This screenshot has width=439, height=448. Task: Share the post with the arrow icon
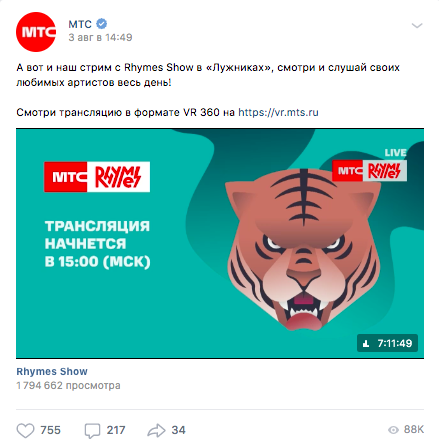[x=156, y=430]
